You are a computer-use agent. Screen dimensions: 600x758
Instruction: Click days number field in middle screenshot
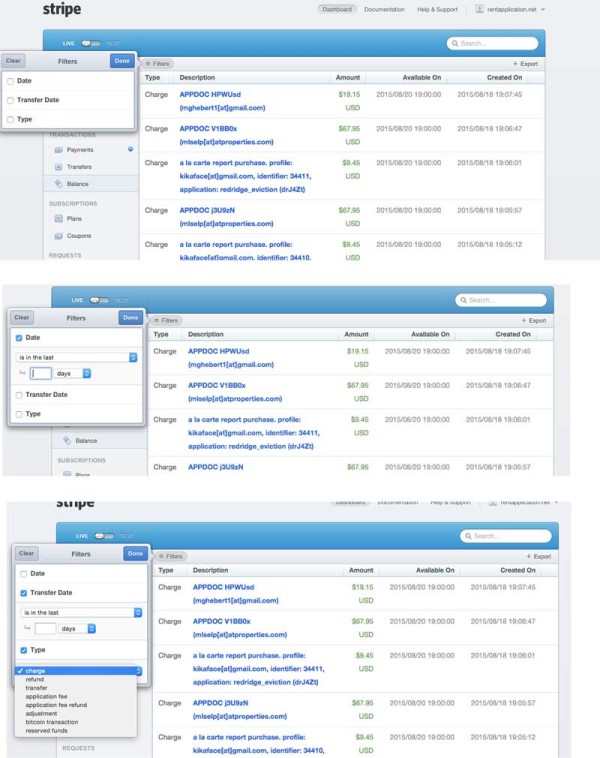coord(41,373)
